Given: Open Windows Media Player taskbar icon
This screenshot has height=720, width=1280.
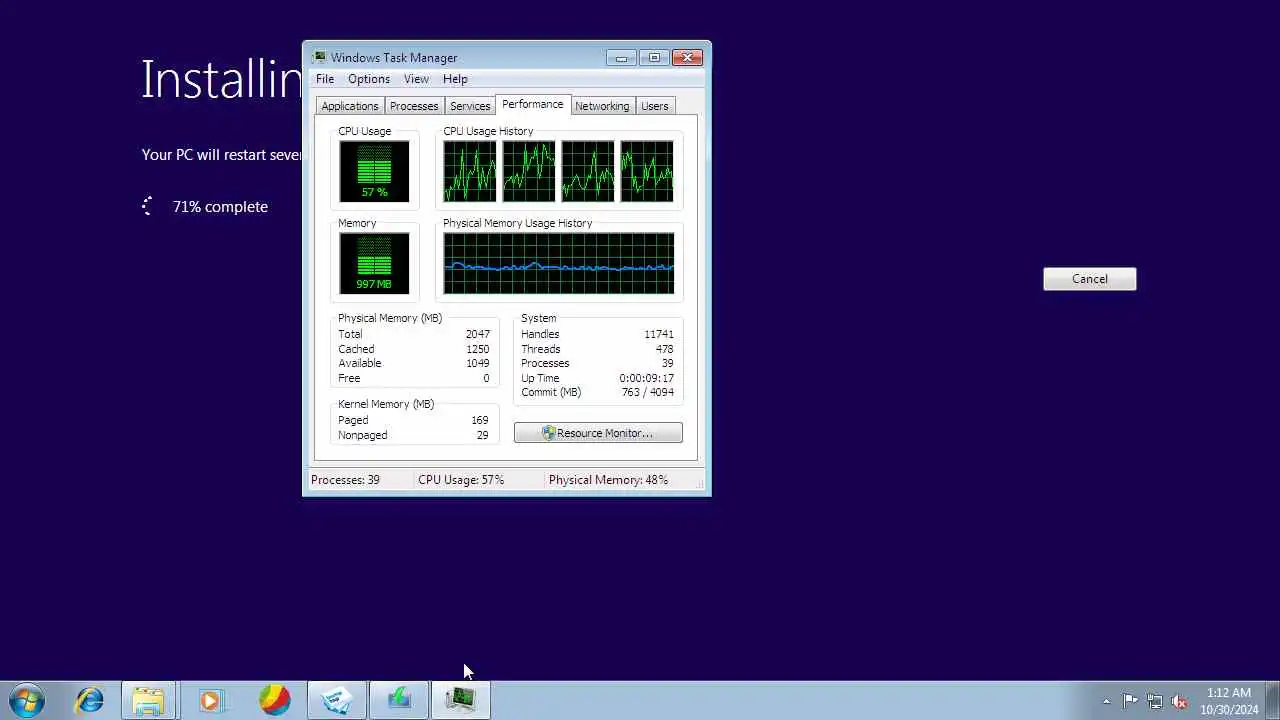Looking at the screenshot, I should pos(211,700).
